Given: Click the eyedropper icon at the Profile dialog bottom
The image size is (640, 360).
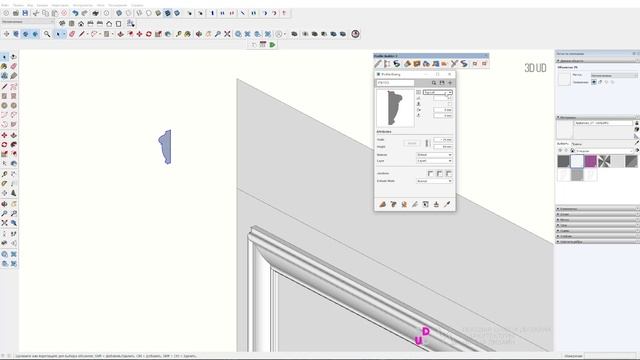Looking at the screenshot, I should coord(447,204).
